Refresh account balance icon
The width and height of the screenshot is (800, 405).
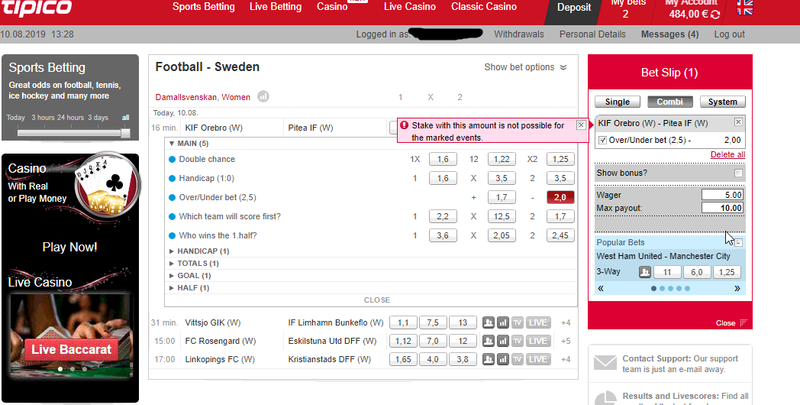pos(715,15)
